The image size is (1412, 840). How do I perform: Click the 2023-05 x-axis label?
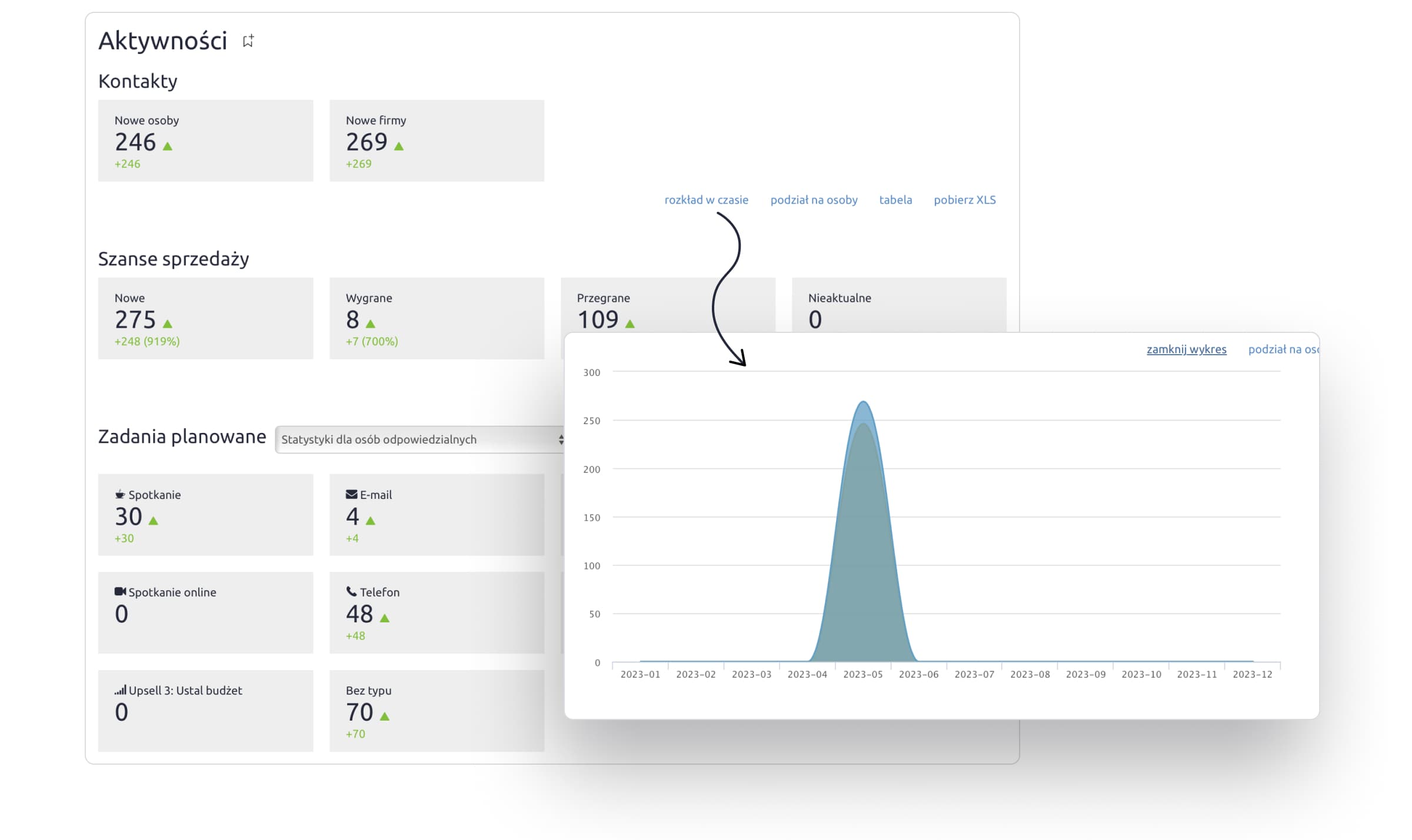863,674
